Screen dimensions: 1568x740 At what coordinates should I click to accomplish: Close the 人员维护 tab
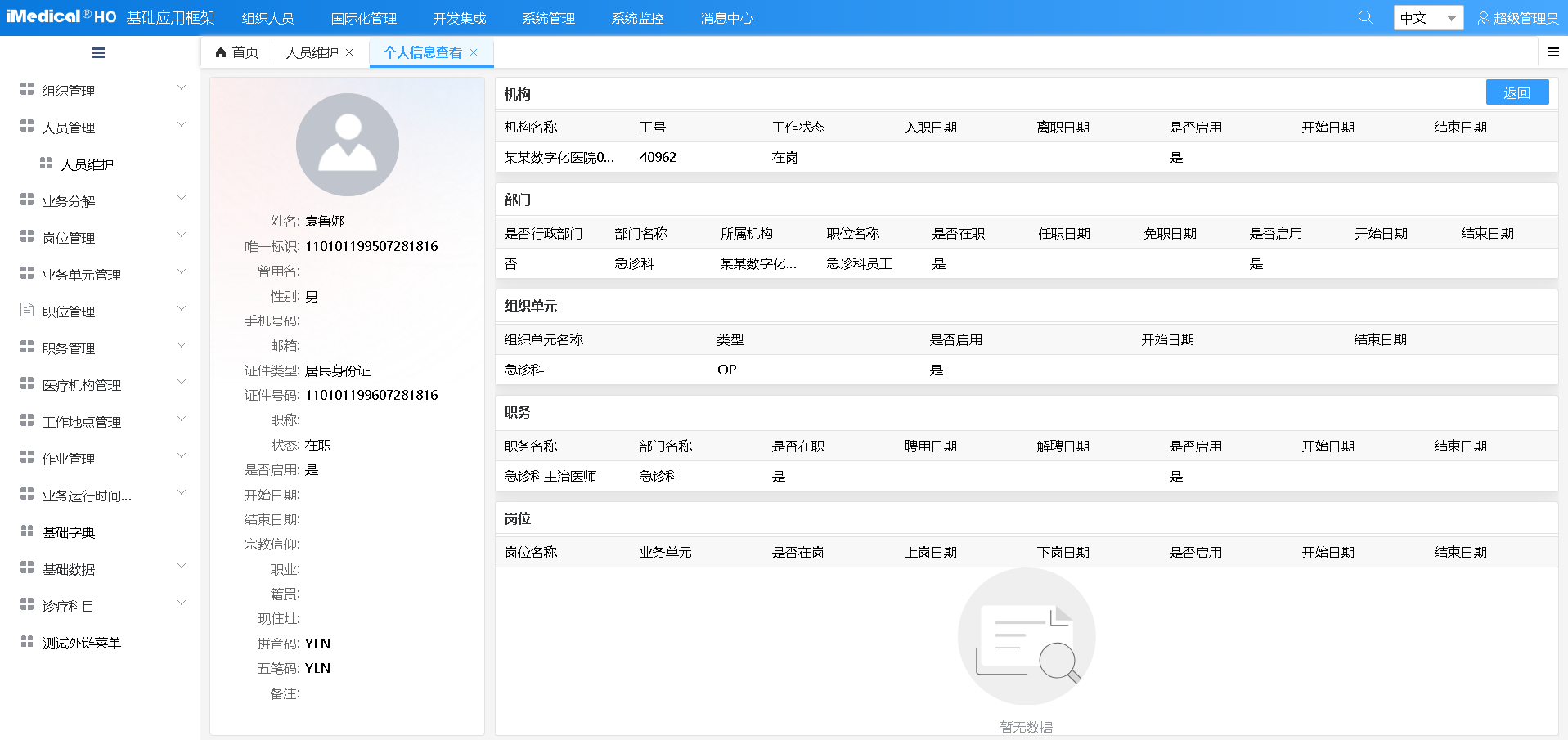coord(350,52)
